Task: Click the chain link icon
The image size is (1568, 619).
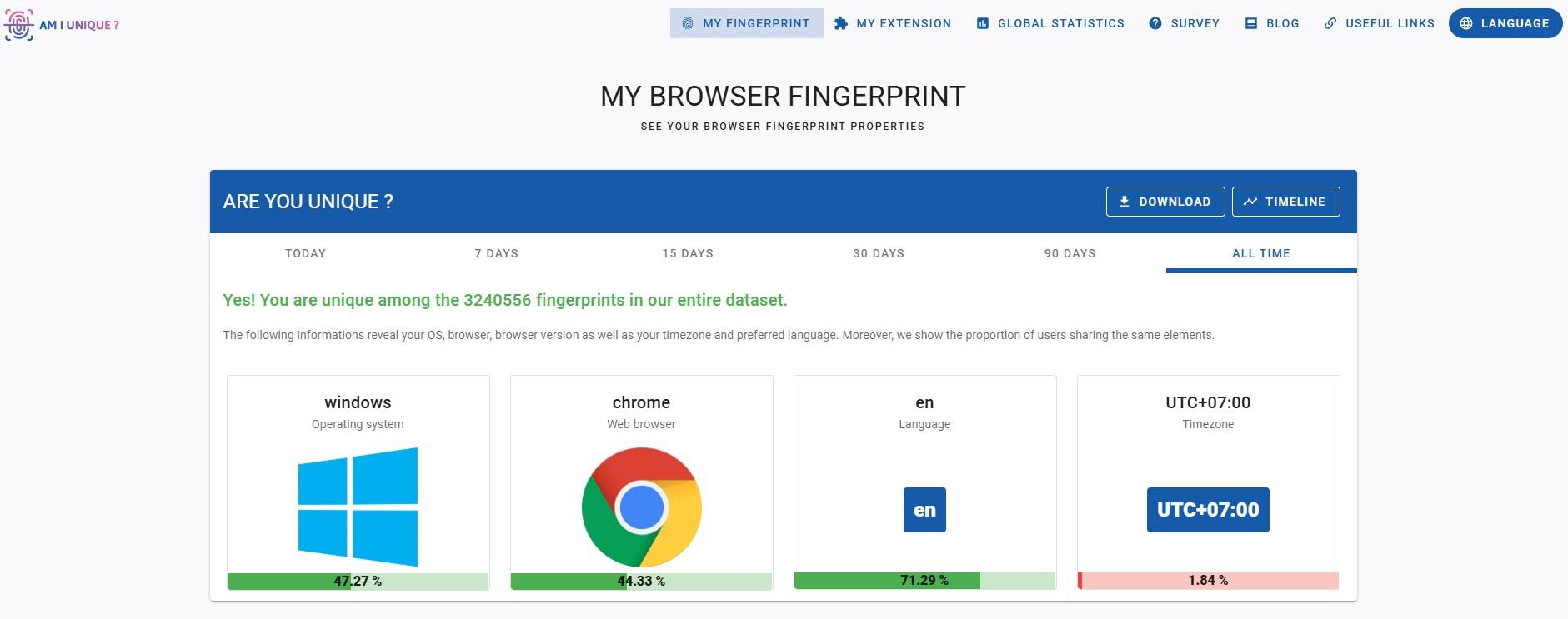Action: point(1330,23)
